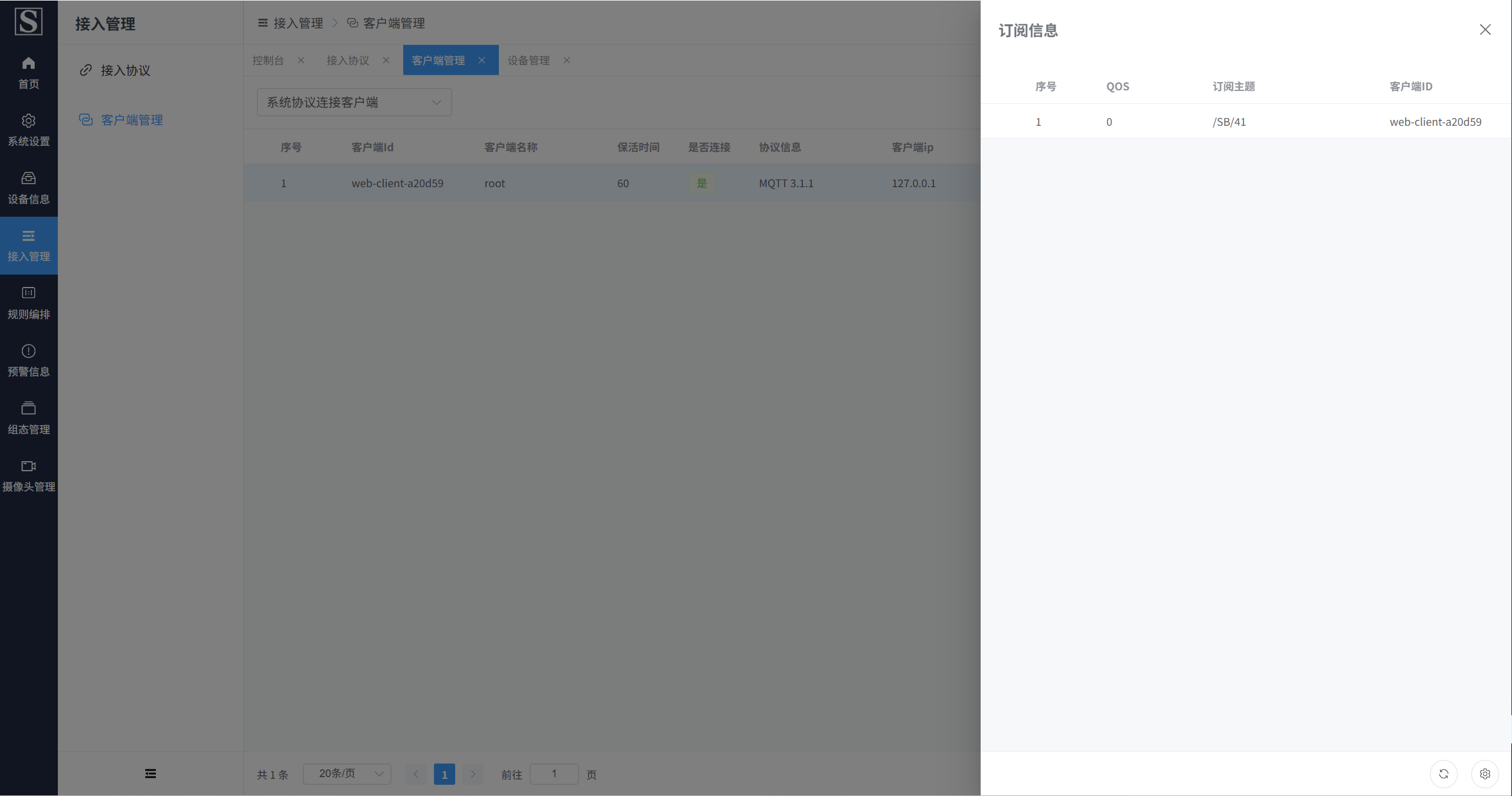Open the 20条/页 page size dropdown
The image size is (1512, 796).
coord(347,774)
